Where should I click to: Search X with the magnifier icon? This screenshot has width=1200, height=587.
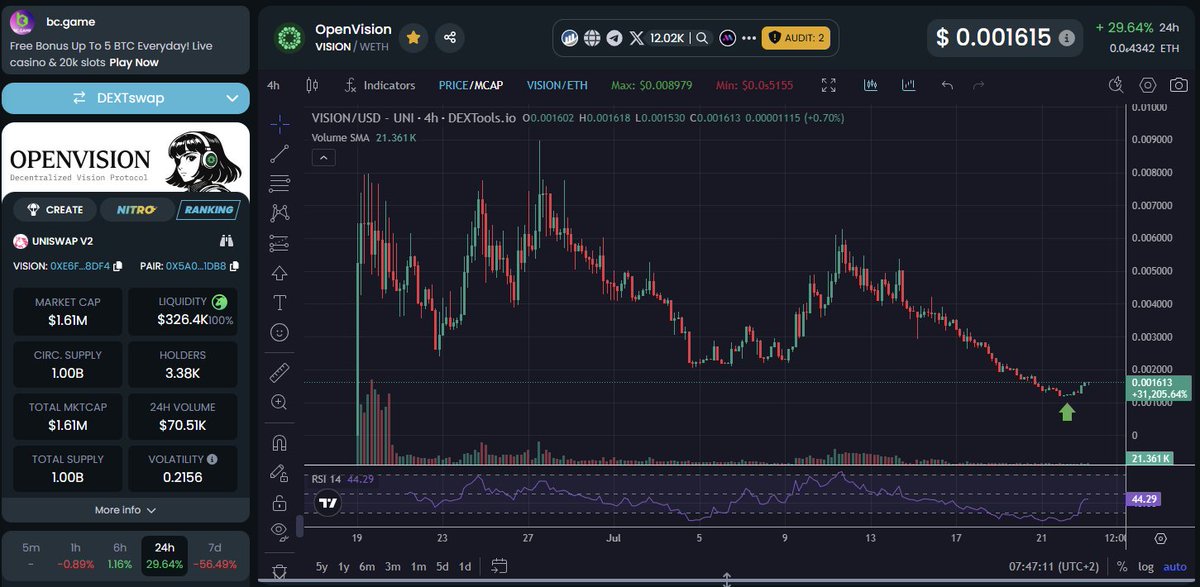coord(702,38)
